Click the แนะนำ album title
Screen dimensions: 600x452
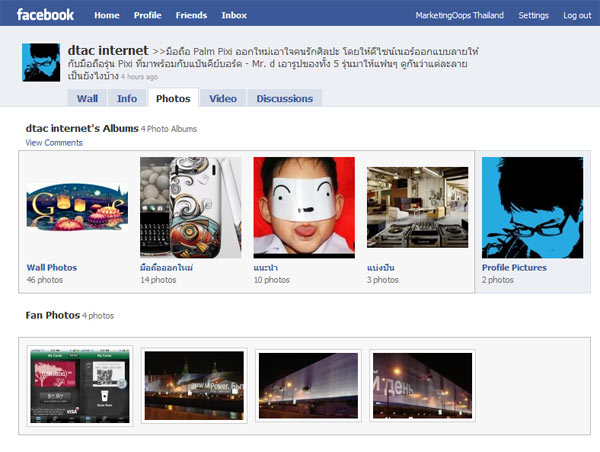(266, 268)
